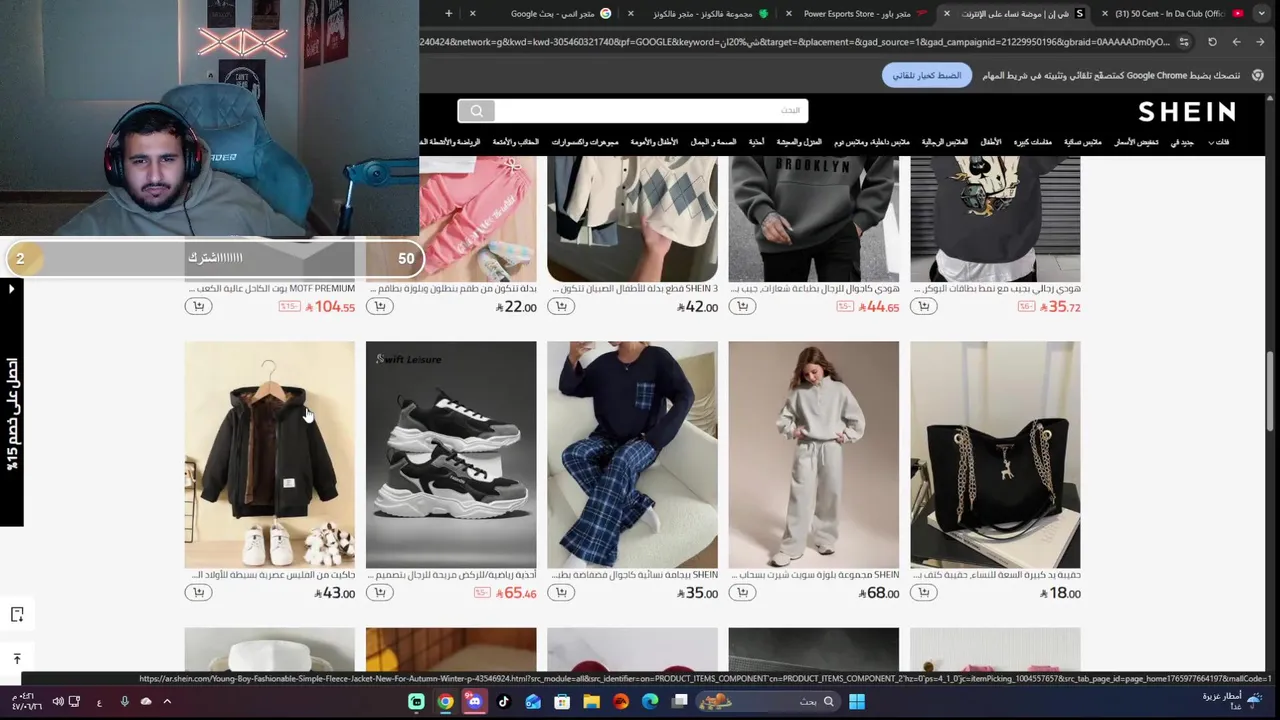The height and width of the screenshot is (720, 1280).
Task: Add the 44.65 Brooklyn hoodie to cart
Action: 741,306
